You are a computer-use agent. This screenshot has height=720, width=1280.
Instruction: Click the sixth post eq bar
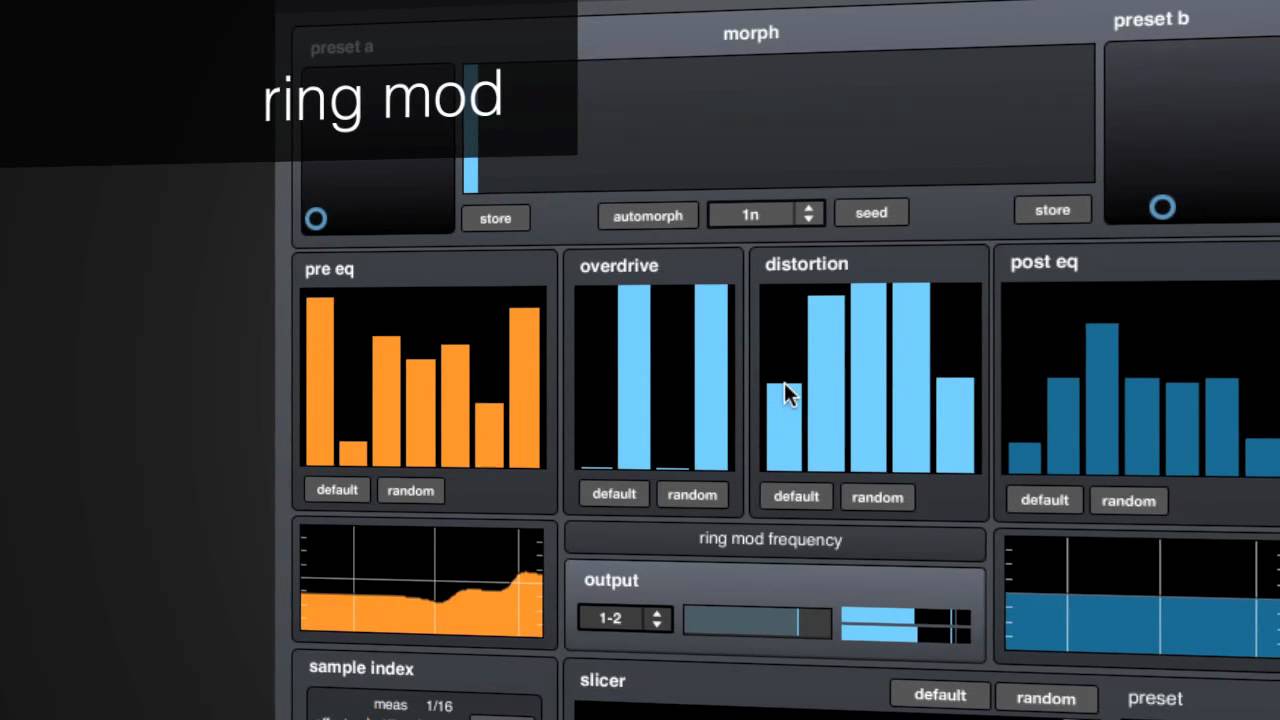tap(1222, 428)
